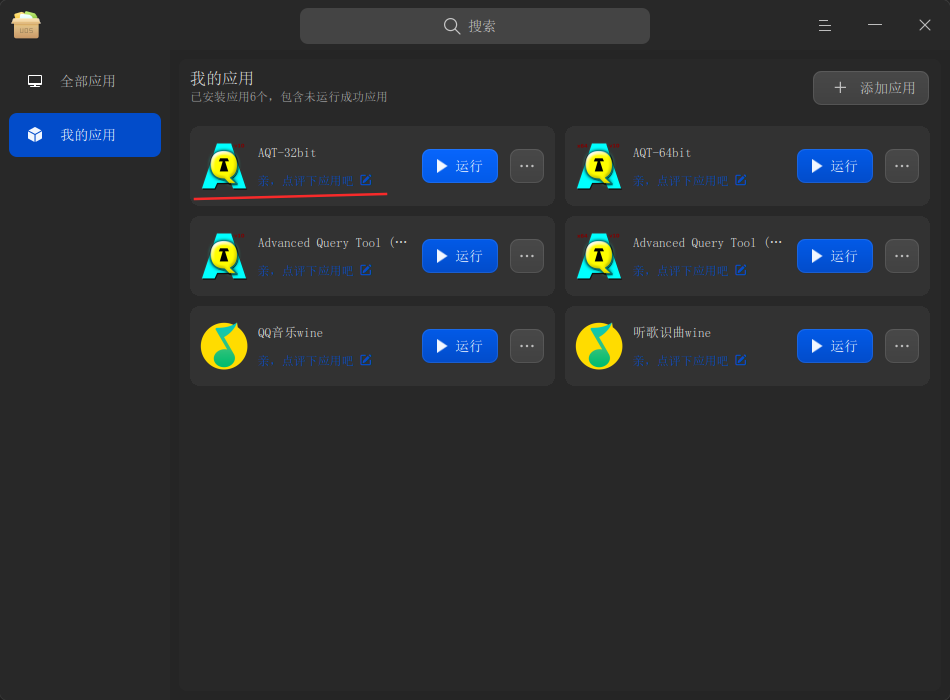Click the 搜索 search field

(x=475, y=26)
